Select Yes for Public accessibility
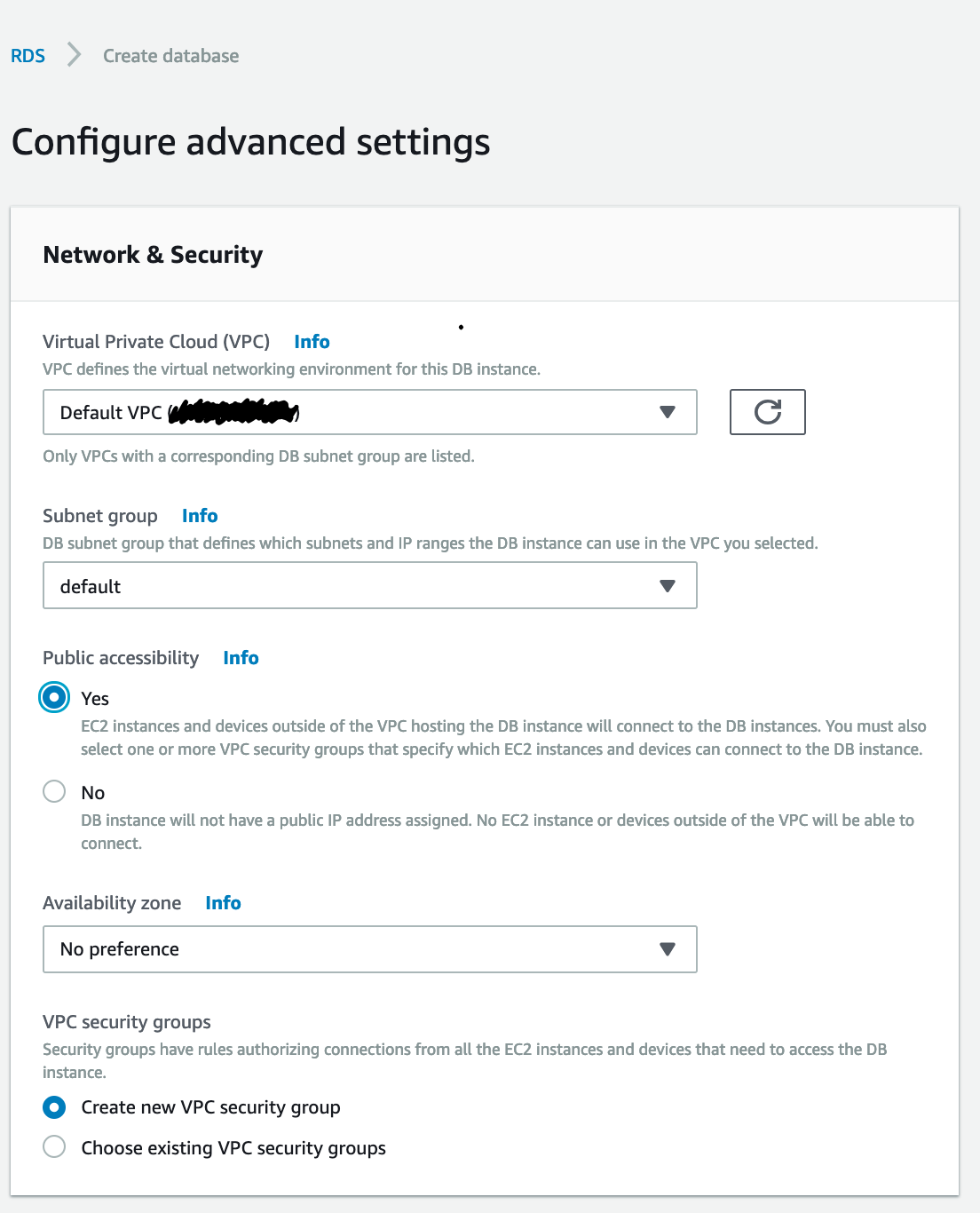Image resolution: width=980 pixels, height=1213 pixels. (x=54, y=698)
